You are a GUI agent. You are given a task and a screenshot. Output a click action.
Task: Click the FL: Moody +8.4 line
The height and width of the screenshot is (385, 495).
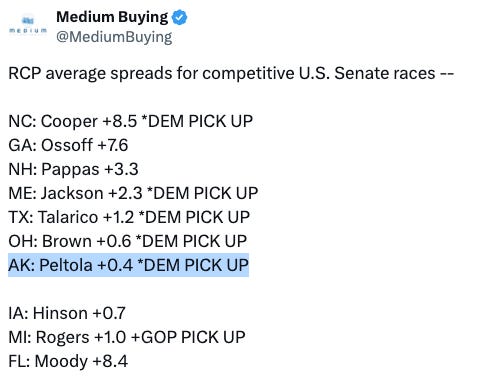[68, 361]
